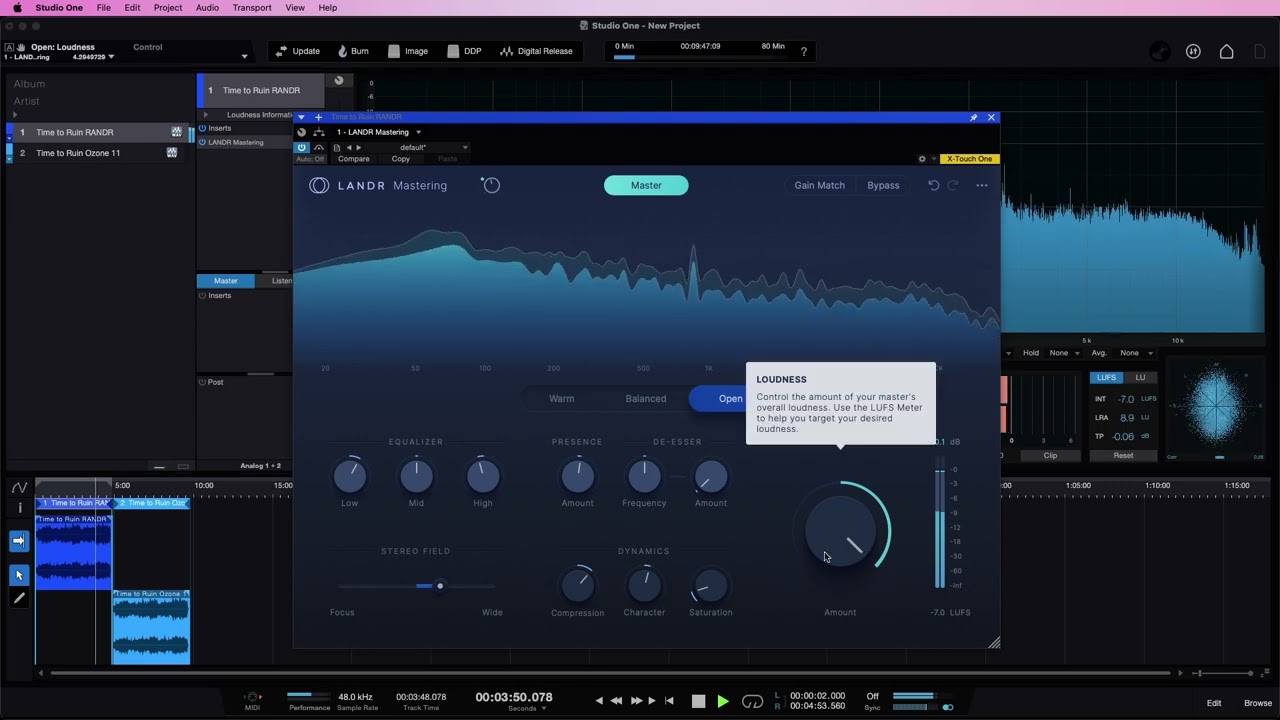1280x720 pixels.
Task: Click the Loudness Amount knob
Action: [x=840, y=531]
